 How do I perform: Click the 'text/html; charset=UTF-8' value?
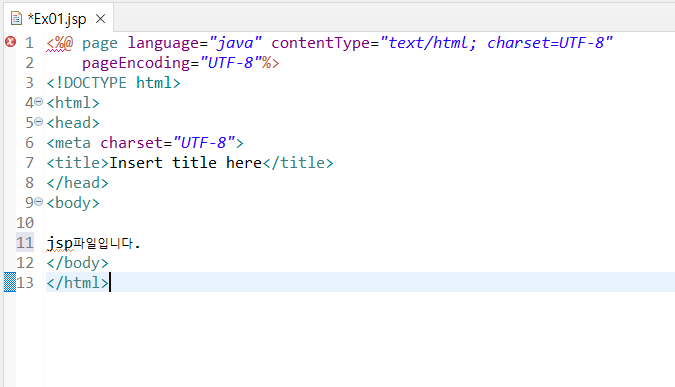tap(496, 43)
